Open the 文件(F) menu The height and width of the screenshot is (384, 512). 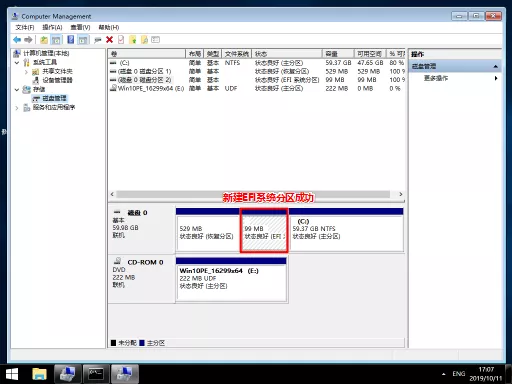click(25, 27)
